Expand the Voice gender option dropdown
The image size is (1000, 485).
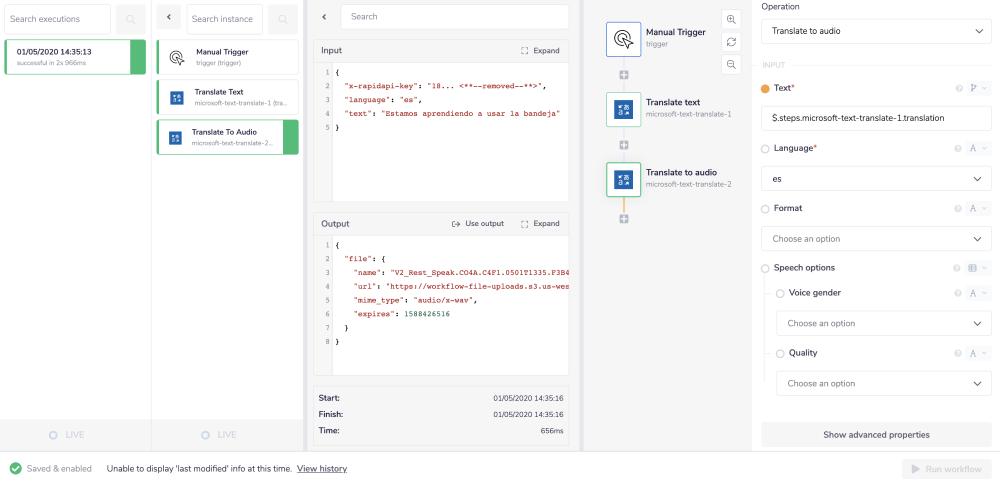click(883, 323)
